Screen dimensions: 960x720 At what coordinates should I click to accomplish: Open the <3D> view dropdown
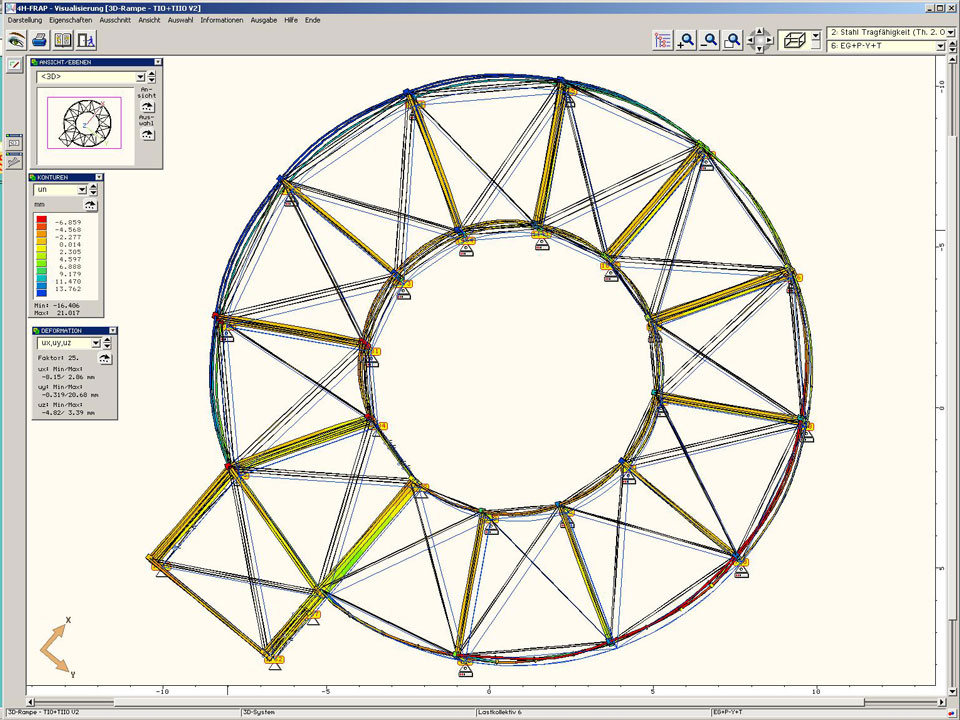pos(140,76)
